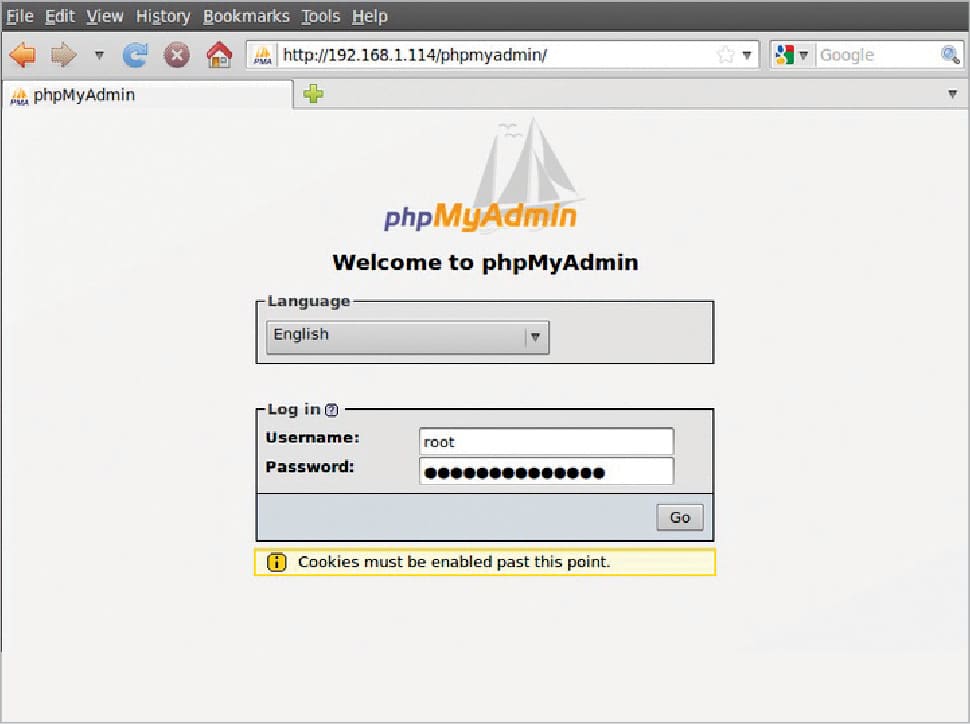Click the Google search magnifier icon
This screenshot has width=970, height=724.
click(x=950, y=55)
